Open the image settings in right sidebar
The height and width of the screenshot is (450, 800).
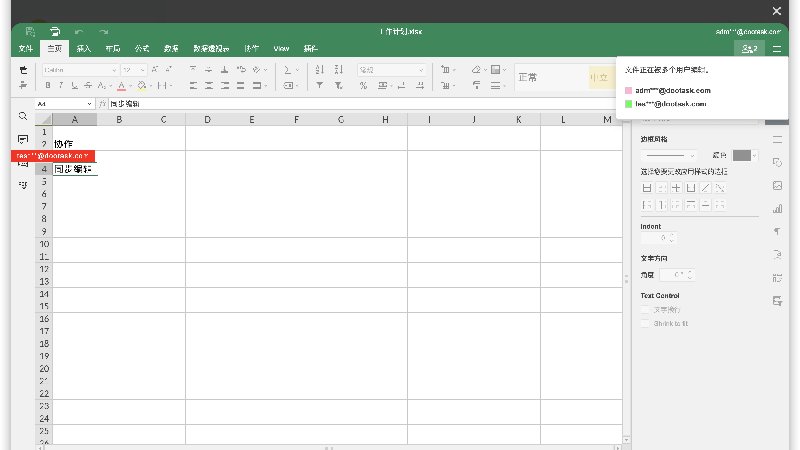[x=777, y=186]
